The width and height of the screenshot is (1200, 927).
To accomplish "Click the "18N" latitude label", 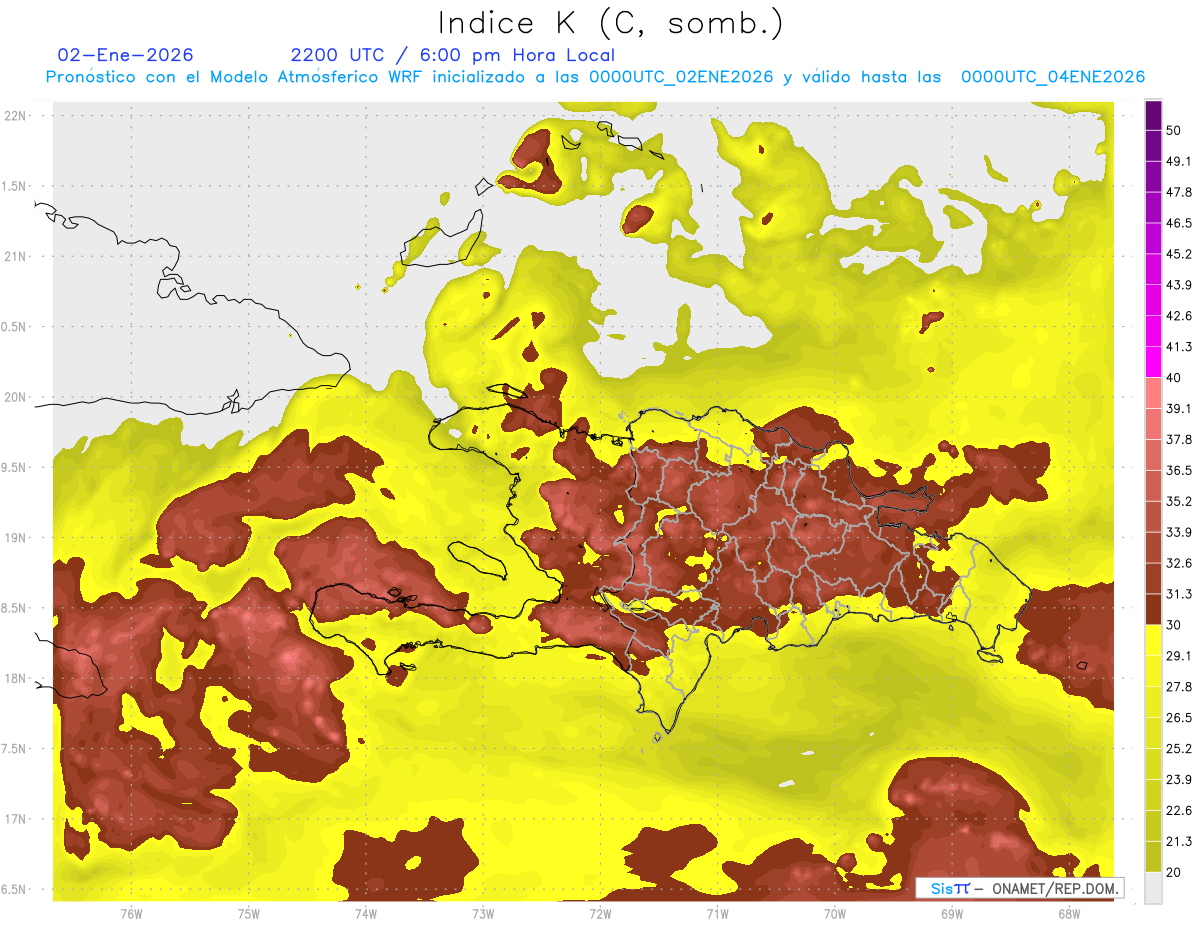I will 16,678.
